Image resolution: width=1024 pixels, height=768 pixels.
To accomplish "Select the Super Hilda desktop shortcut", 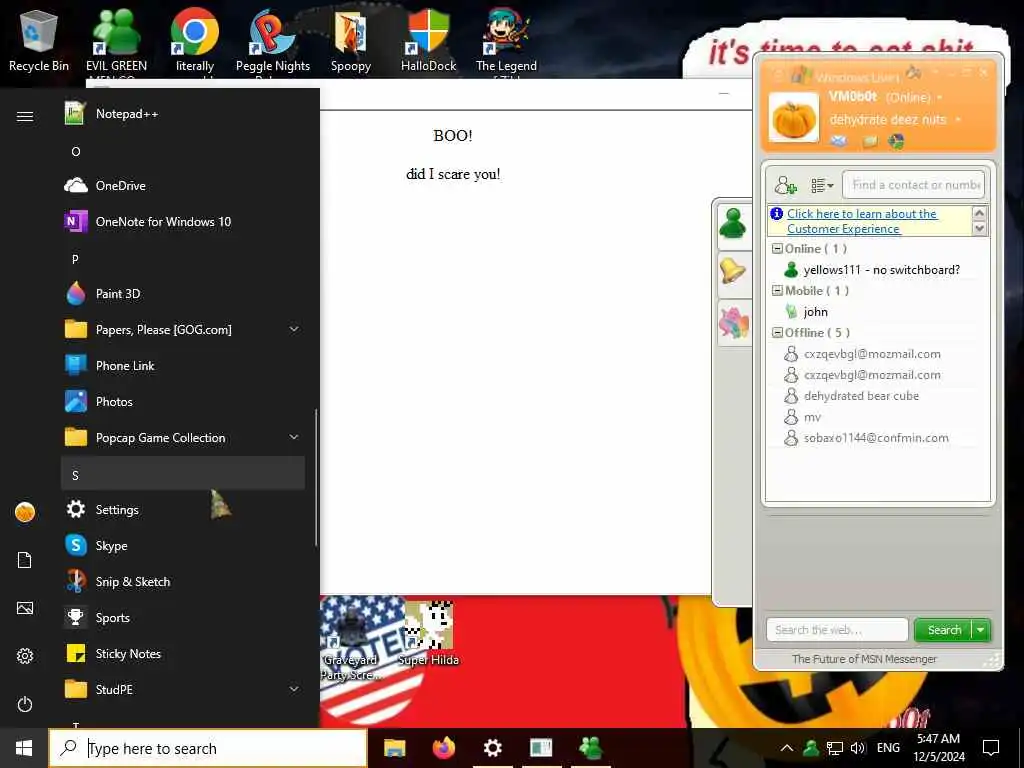I will point(428,633).
